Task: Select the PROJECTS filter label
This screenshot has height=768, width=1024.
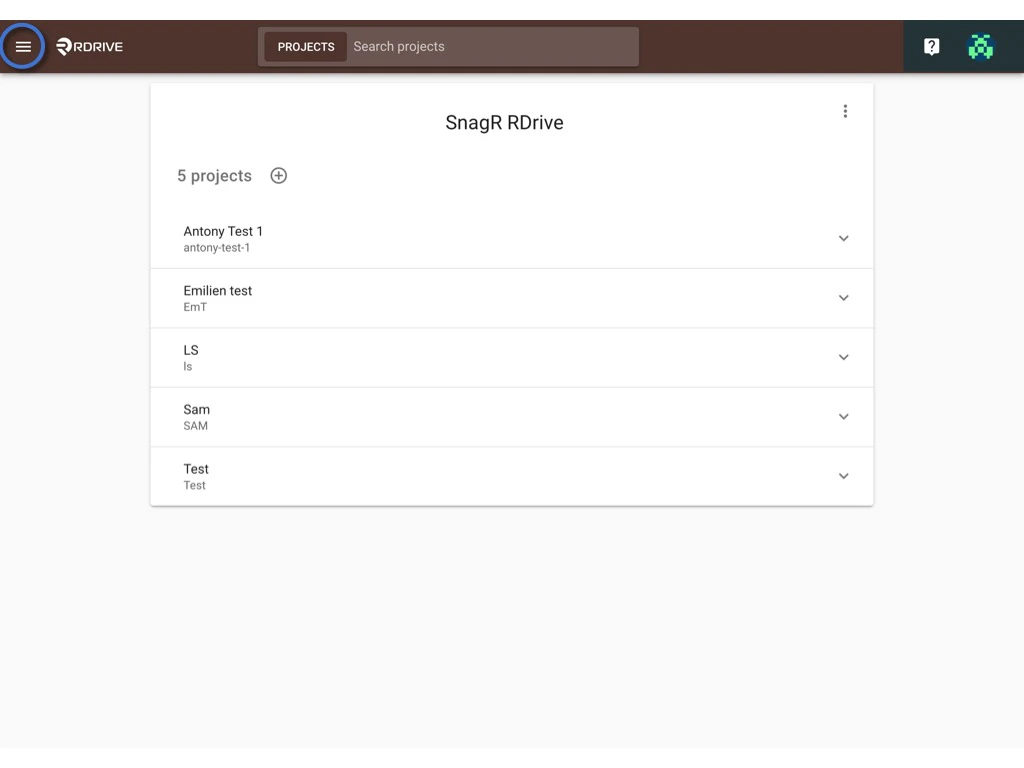Action: [305, 46]
